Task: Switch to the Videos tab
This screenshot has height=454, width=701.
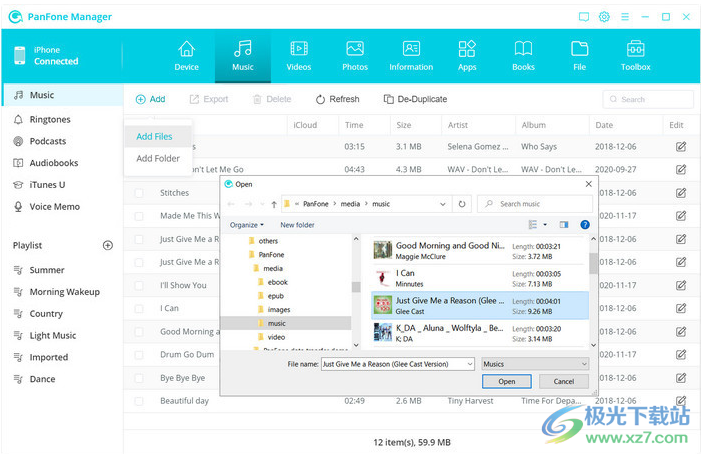Action: click(x=299, y=56)
